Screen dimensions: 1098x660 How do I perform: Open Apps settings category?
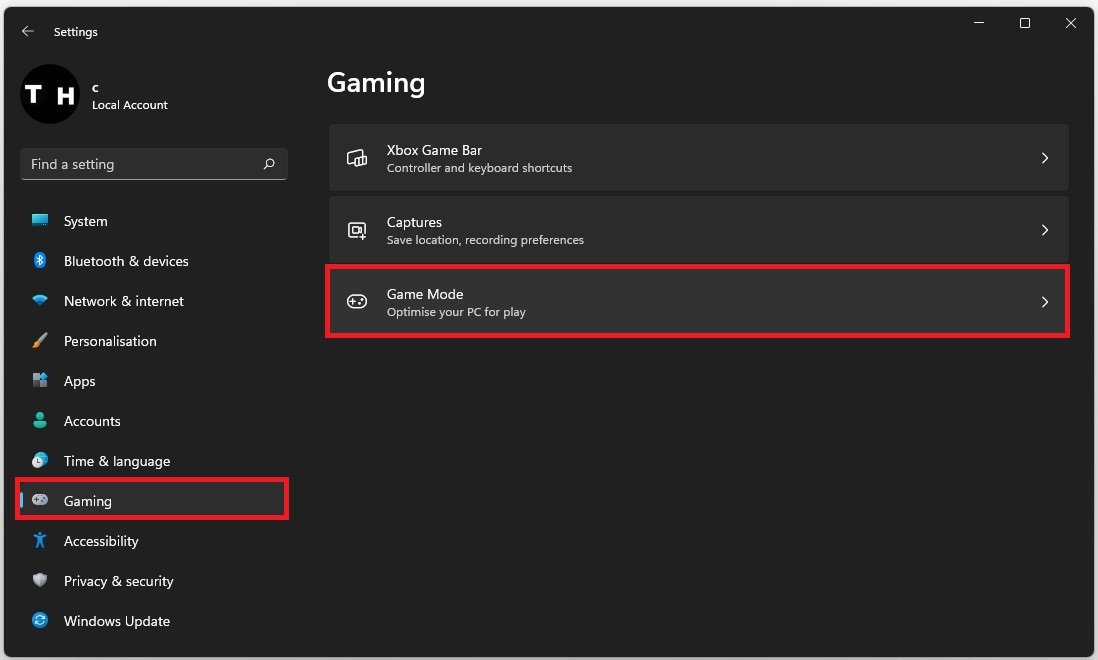point(153,381)
